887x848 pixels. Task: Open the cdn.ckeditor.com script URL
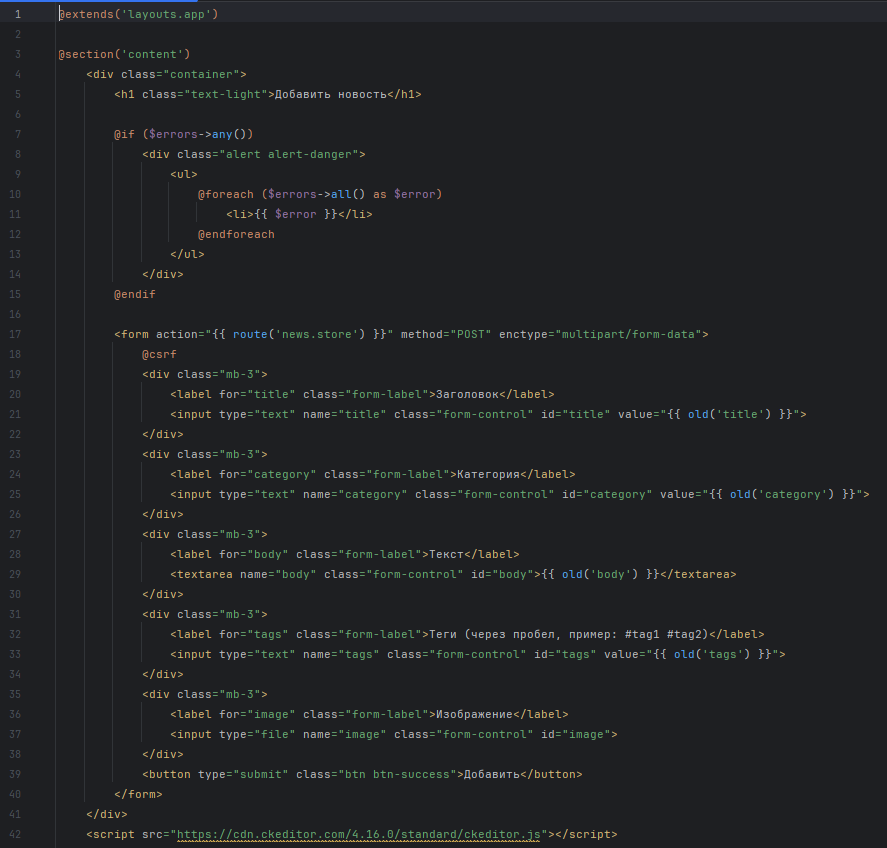pos(359,834)
